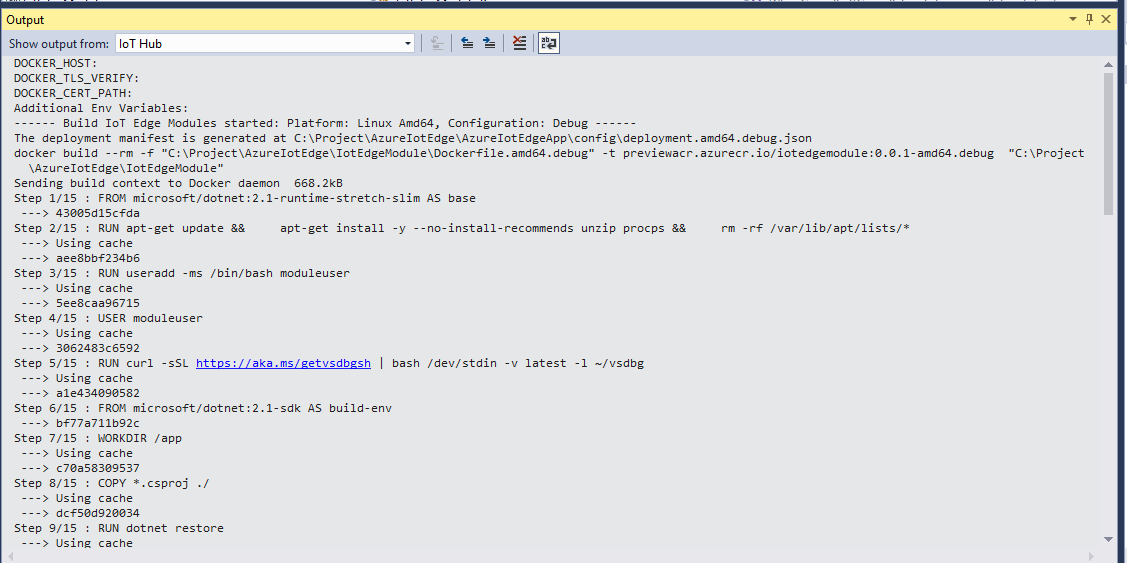Click the Sending build context to Docker line
This screenshot has width=1127, height=563.
pyautogui.click(x=178, y=183)
